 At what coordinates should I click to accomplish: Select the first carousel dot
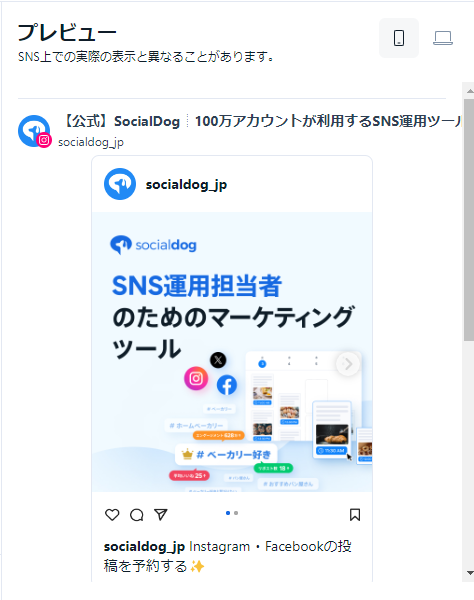(228, 513)
